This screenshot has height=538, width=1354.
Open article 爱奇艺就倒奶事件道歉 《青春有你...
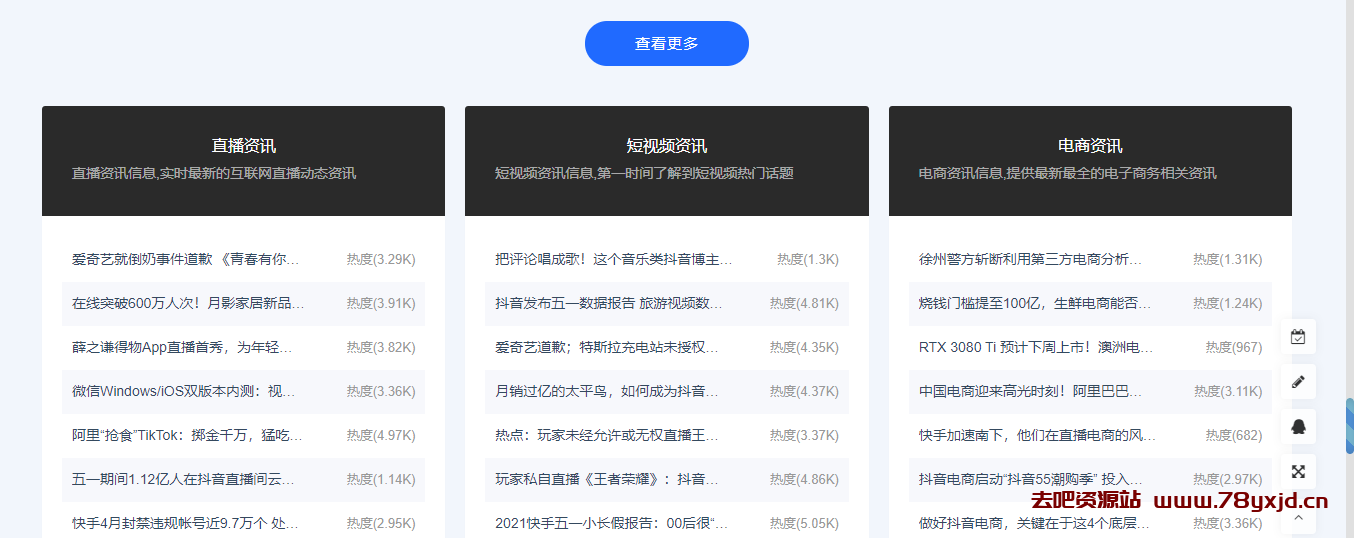coord(186,259)
